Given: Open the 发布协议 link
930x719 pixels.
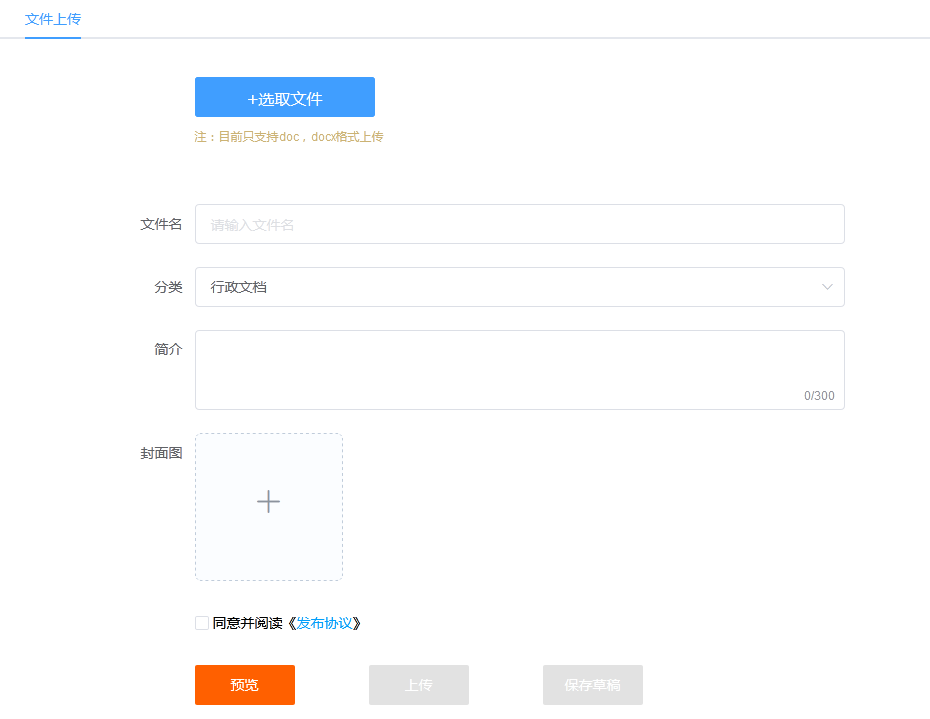Looking at the screenshot, I should point(324,623).
